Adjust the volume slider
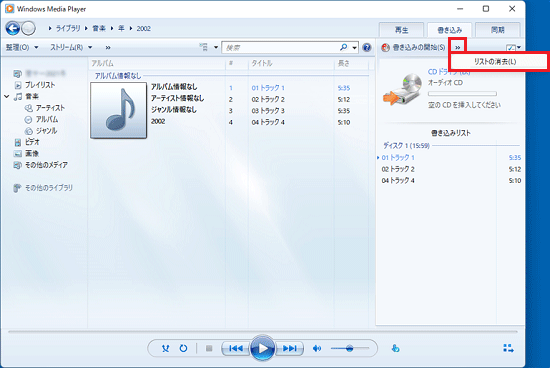The image size is (550, 368). (x=350, y=348)
